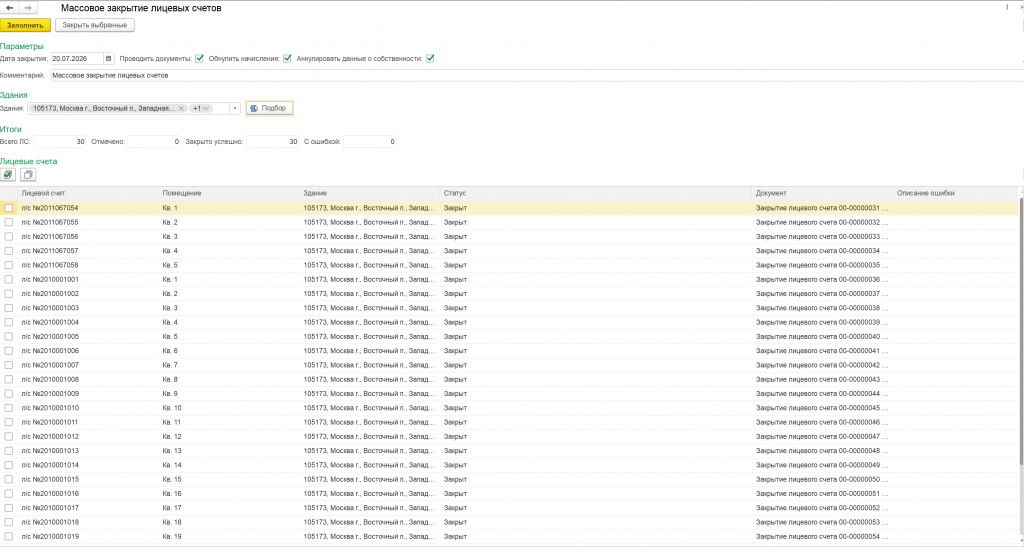This screenshot has height=551, width=1024.
Task: Click document Закрытие лицевого счета 00-00000050
Action: [822, 480]
